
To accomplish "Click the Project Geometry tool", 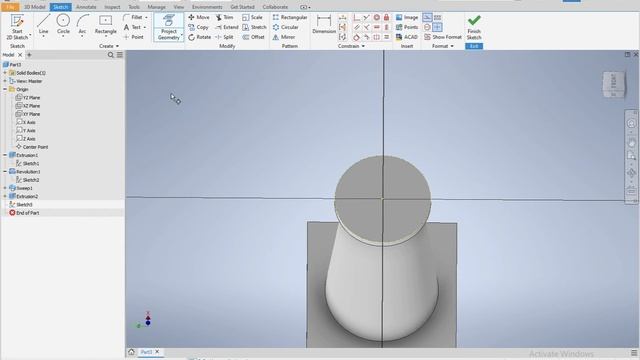I will point(169,27).
